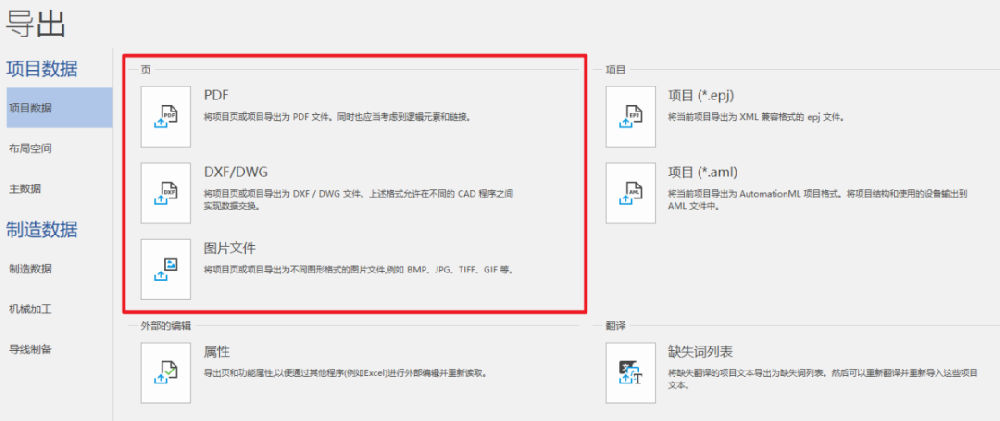Click the 缺失词列表 export icon

(x=631, y=373)
